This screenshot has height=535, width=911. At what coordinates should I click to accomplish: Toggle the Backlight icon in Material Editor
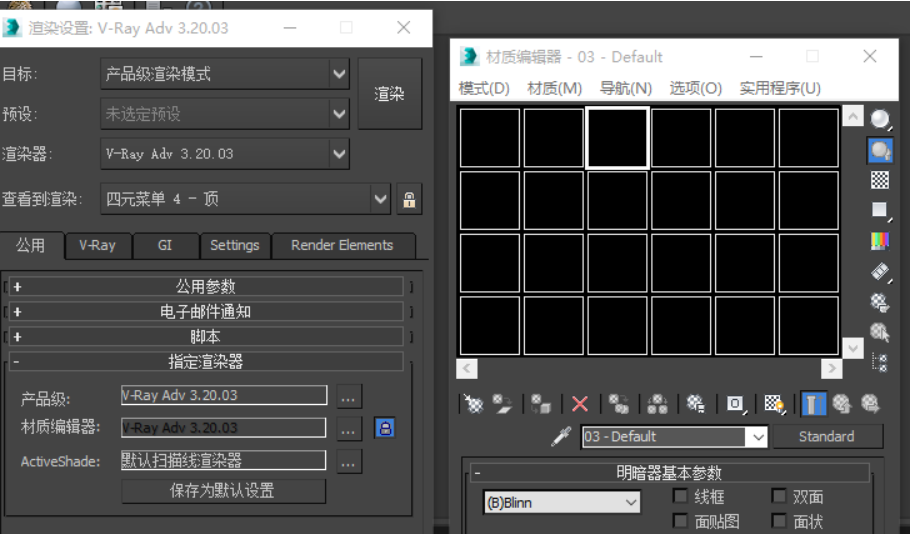(880, 150)
